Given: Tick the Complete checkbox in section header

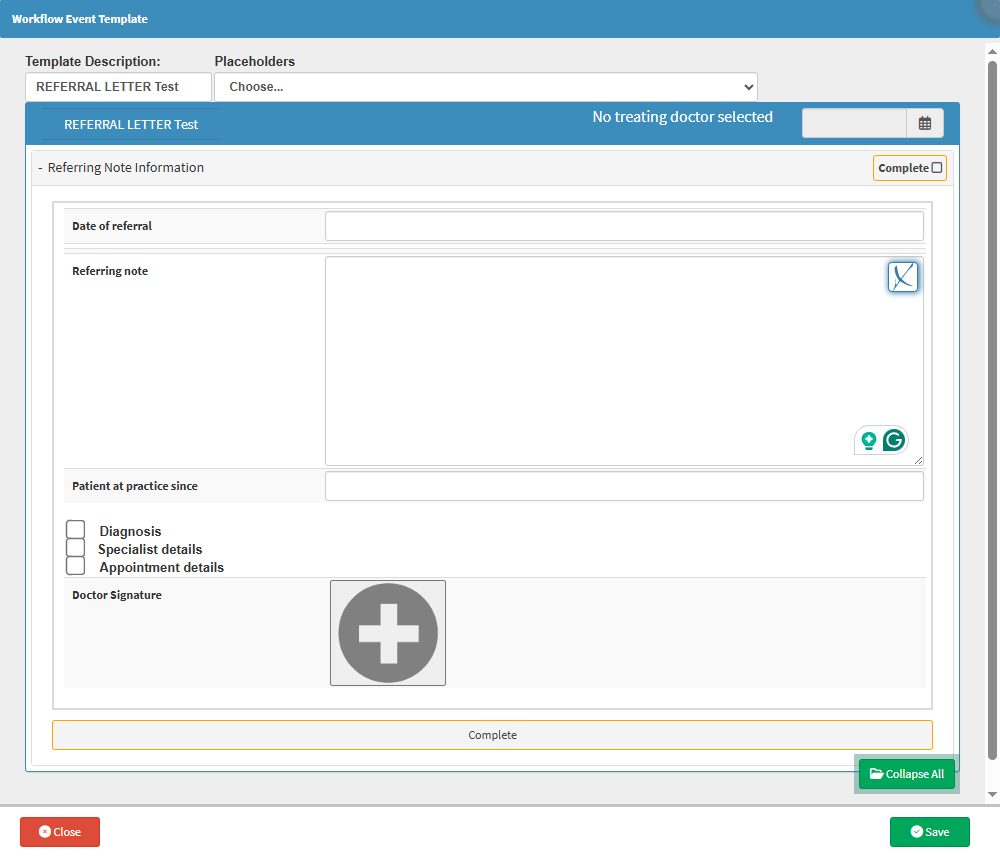Looking at the screenshot, I should click(x=937, y=168).
